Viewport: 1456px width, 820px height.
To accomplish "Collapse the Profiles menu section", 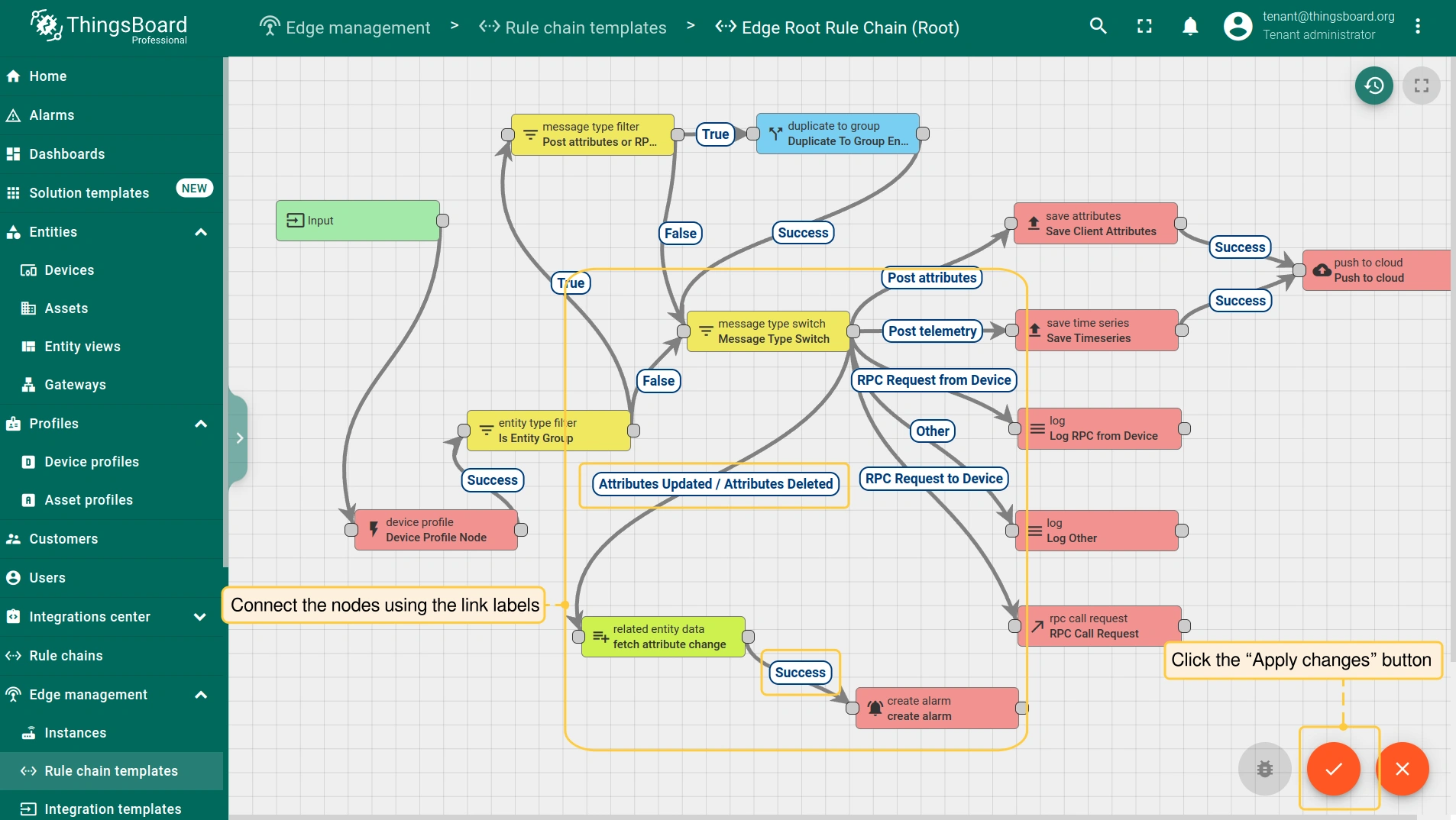I will click(201, 424).
